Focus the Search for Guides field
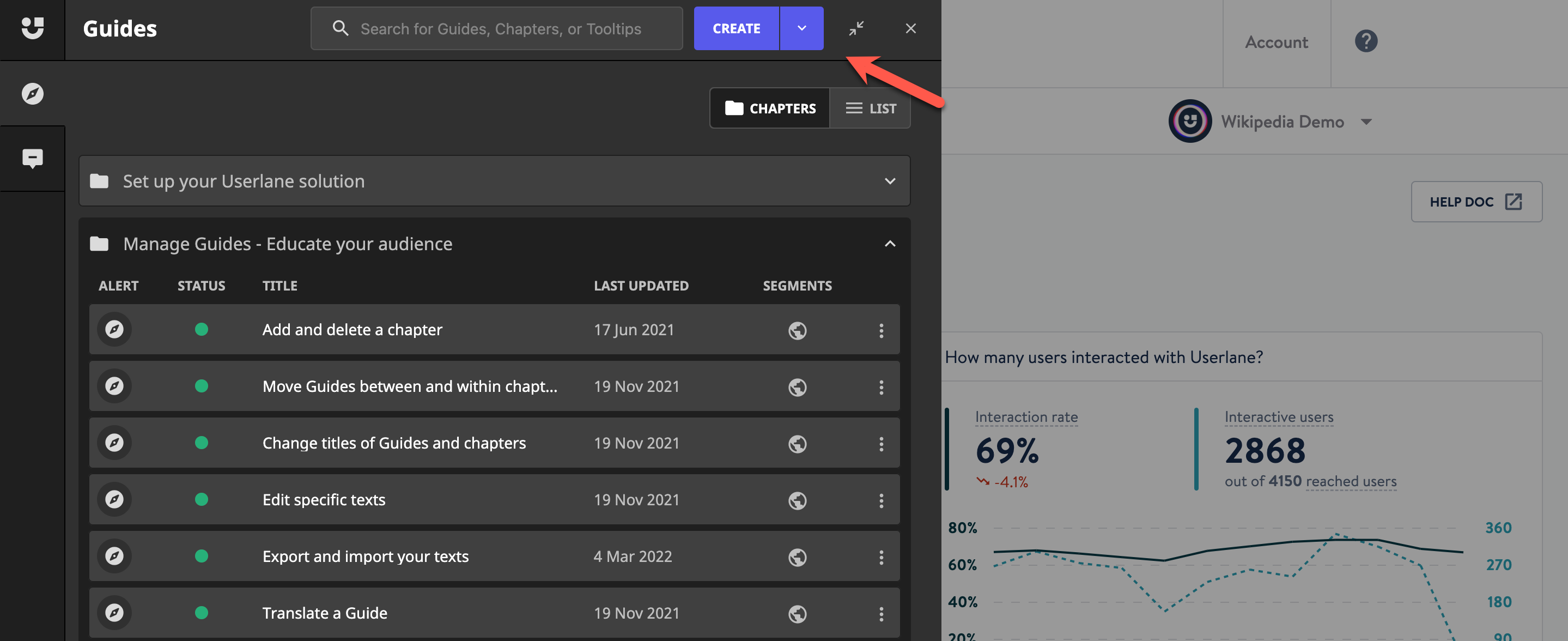This screenshot has width=1568, height=641. [500, 28]
